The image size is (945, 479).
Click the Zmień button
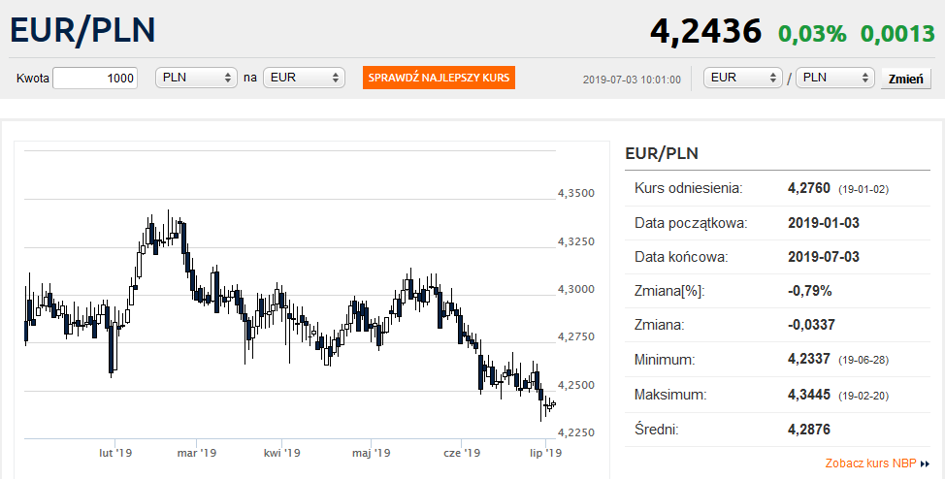click(x=904, y=79)
